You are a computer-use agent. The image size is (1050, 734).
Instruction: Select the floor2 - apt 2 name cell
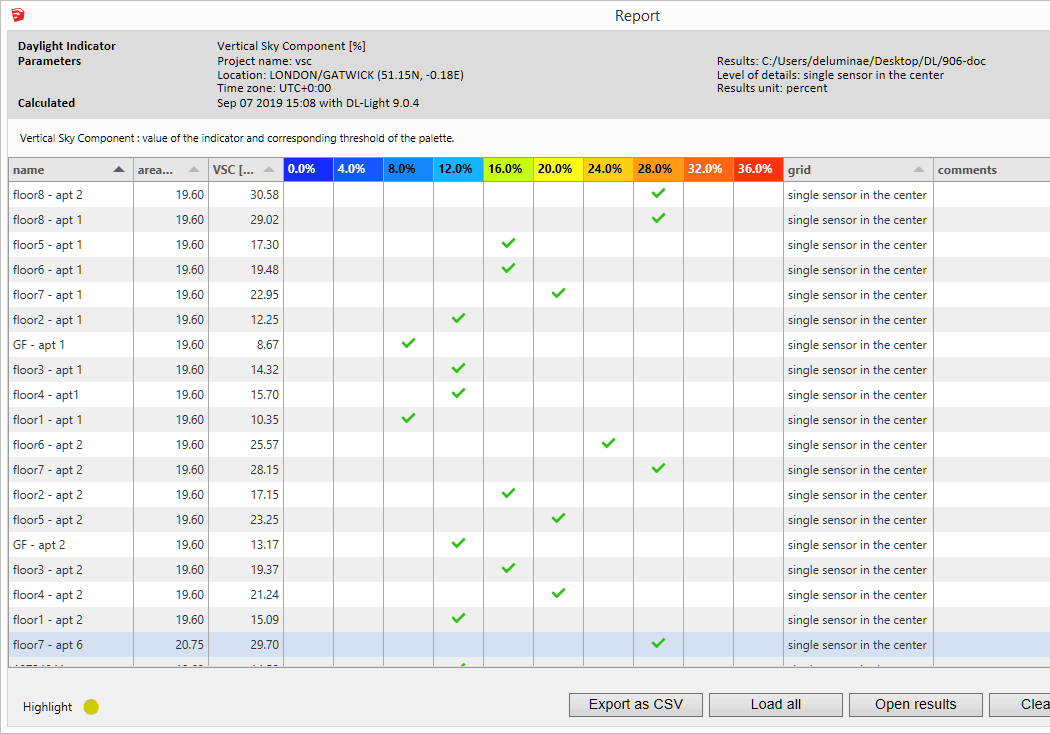(x=71, y=495)
